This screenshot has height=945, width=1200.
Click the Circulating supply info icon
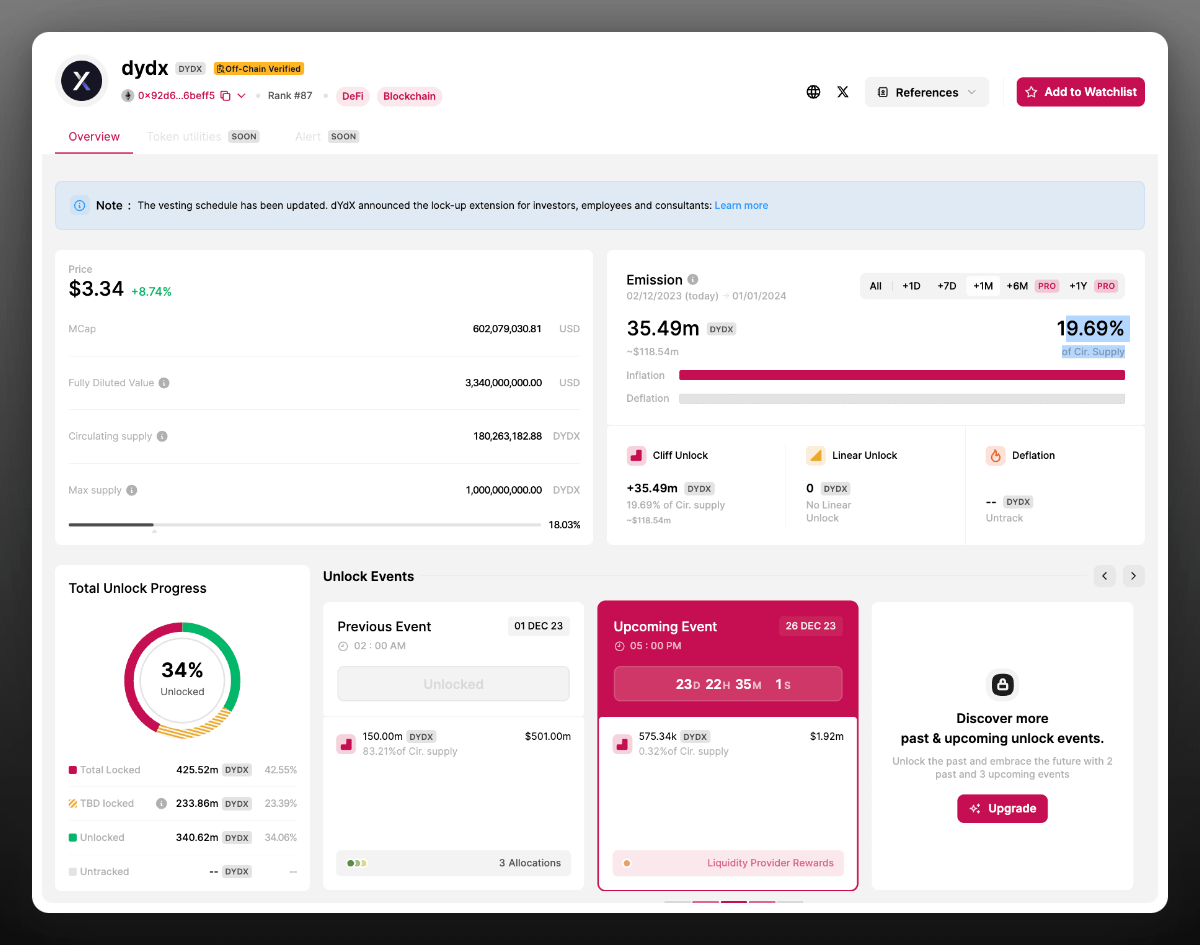(162, 436)
